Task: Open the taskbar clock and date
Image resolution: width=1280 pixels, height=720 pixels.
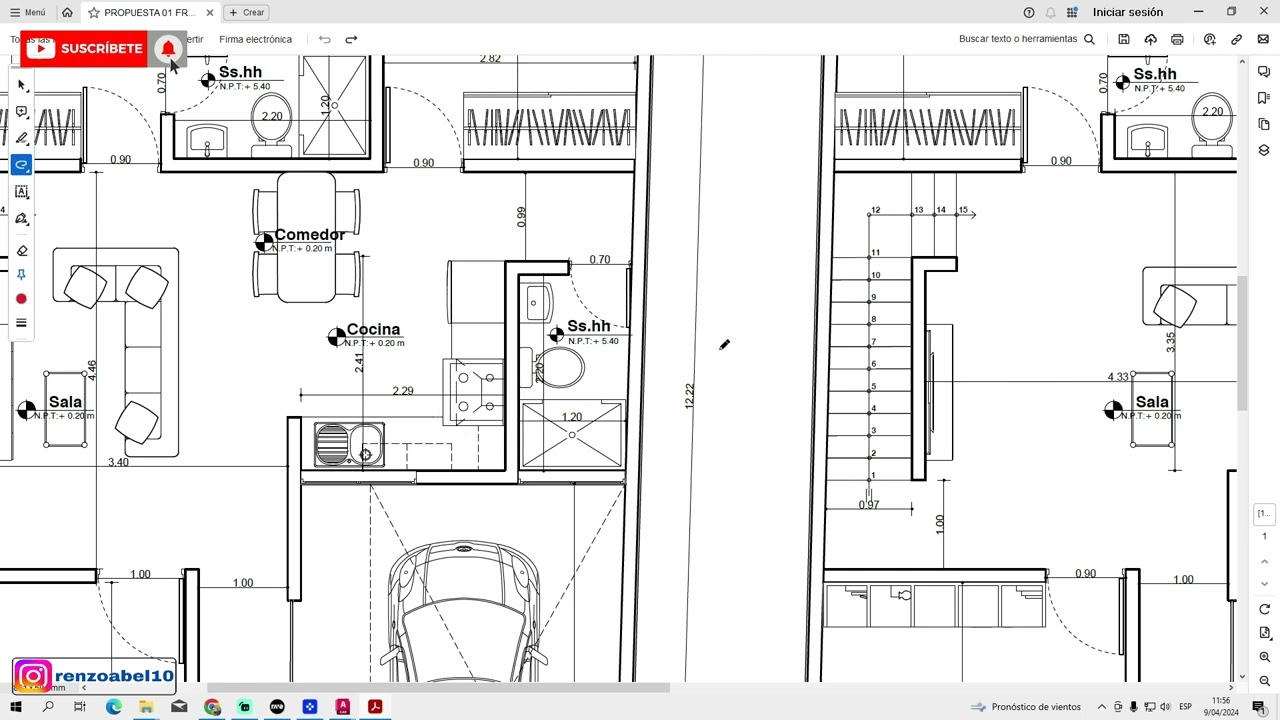Action: point(1221,707)
